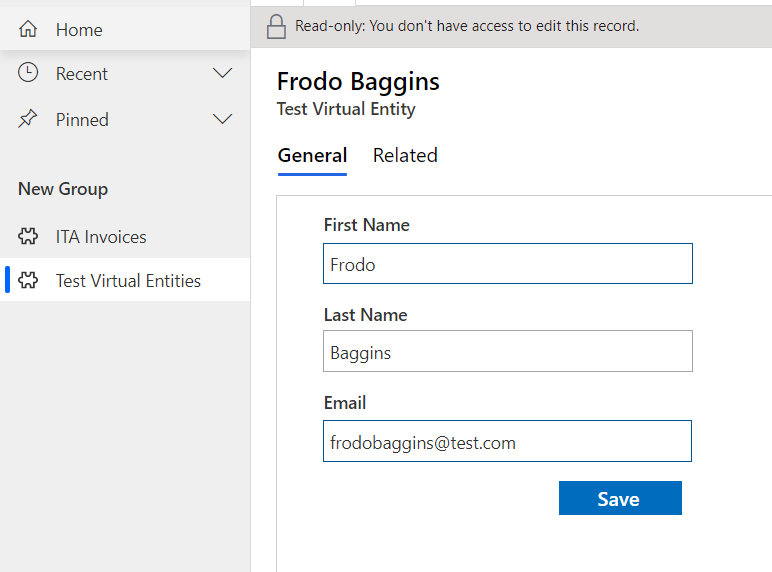Click into the Last Name field
772x572 pixels.
[x=507, y=352]
